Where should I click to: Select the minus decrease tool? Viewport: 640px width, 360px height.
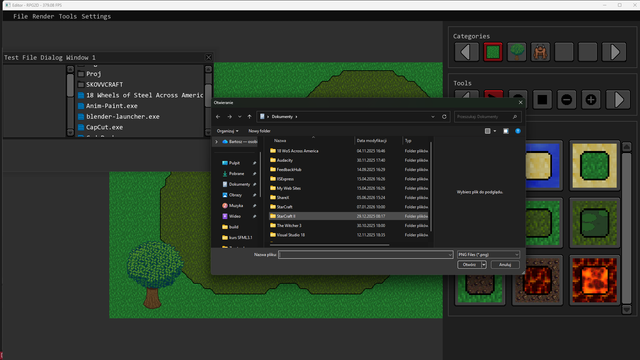point(566,100)
